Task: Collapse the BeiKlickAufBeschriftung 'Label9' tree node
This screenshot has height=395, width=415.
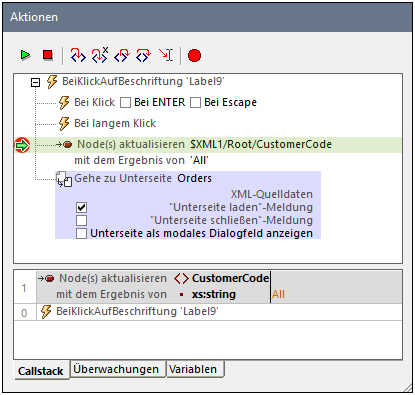Action: pyautogui.click(x=35, y=82)
